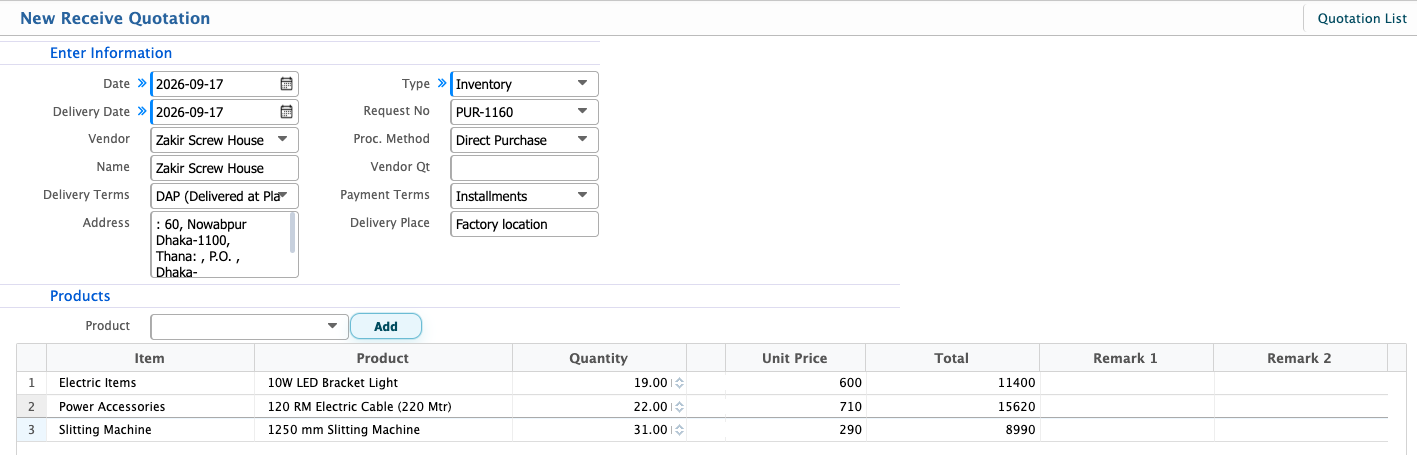
Task: Click the Unit Price column header
Action: click(795, 358)
